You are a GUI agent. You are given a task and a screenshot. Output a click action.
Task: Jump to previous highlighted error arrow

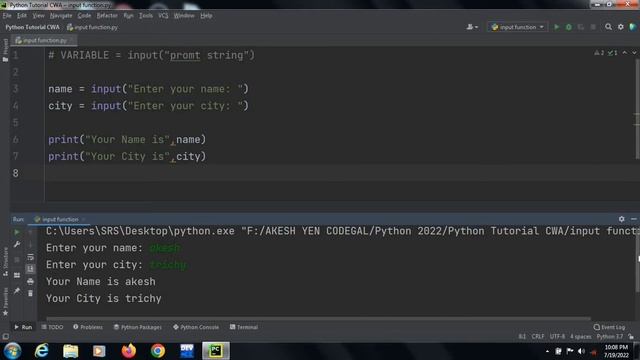point(625,53)
